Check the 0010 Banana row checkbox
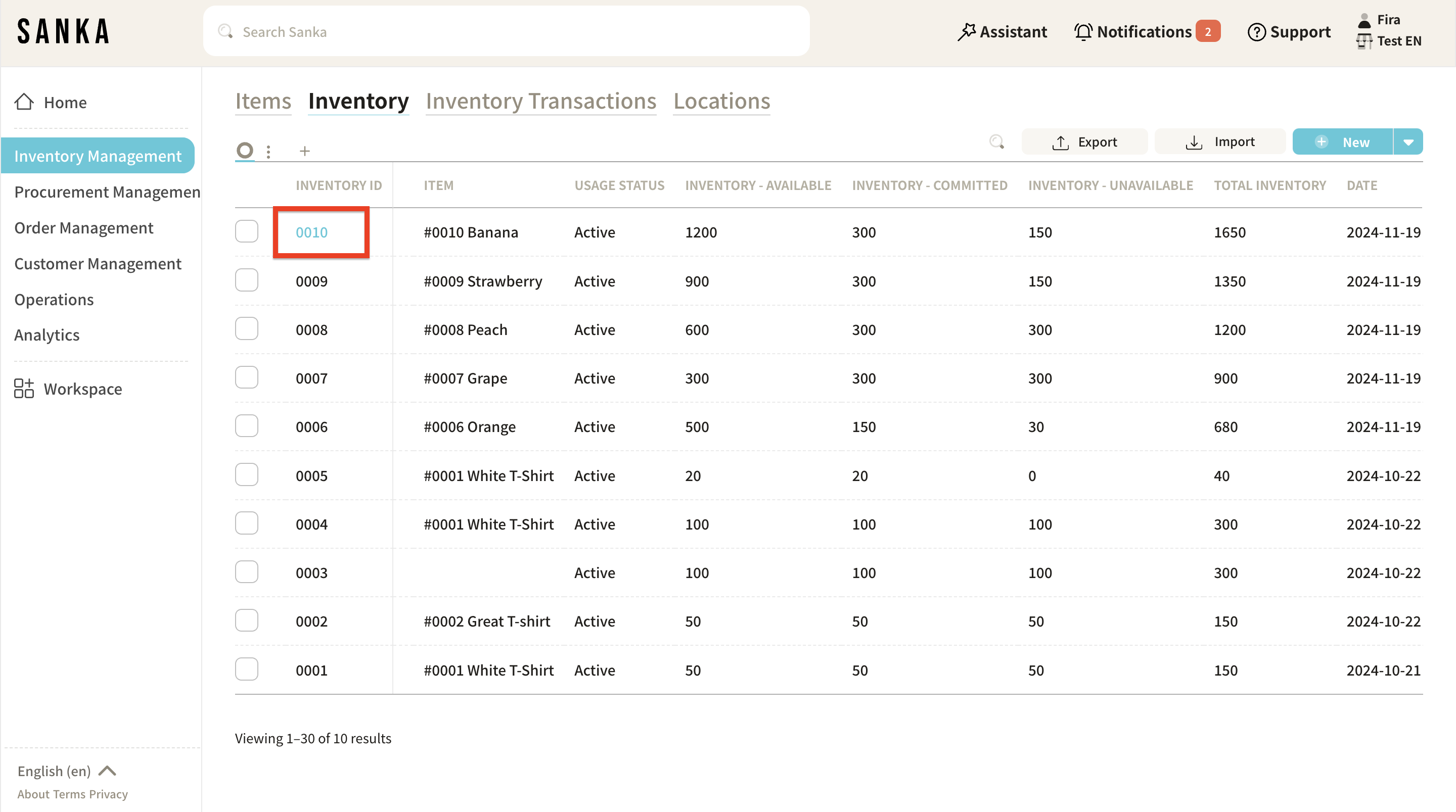Viewport: 1456px width, 812px height. [x=246, y=232]
